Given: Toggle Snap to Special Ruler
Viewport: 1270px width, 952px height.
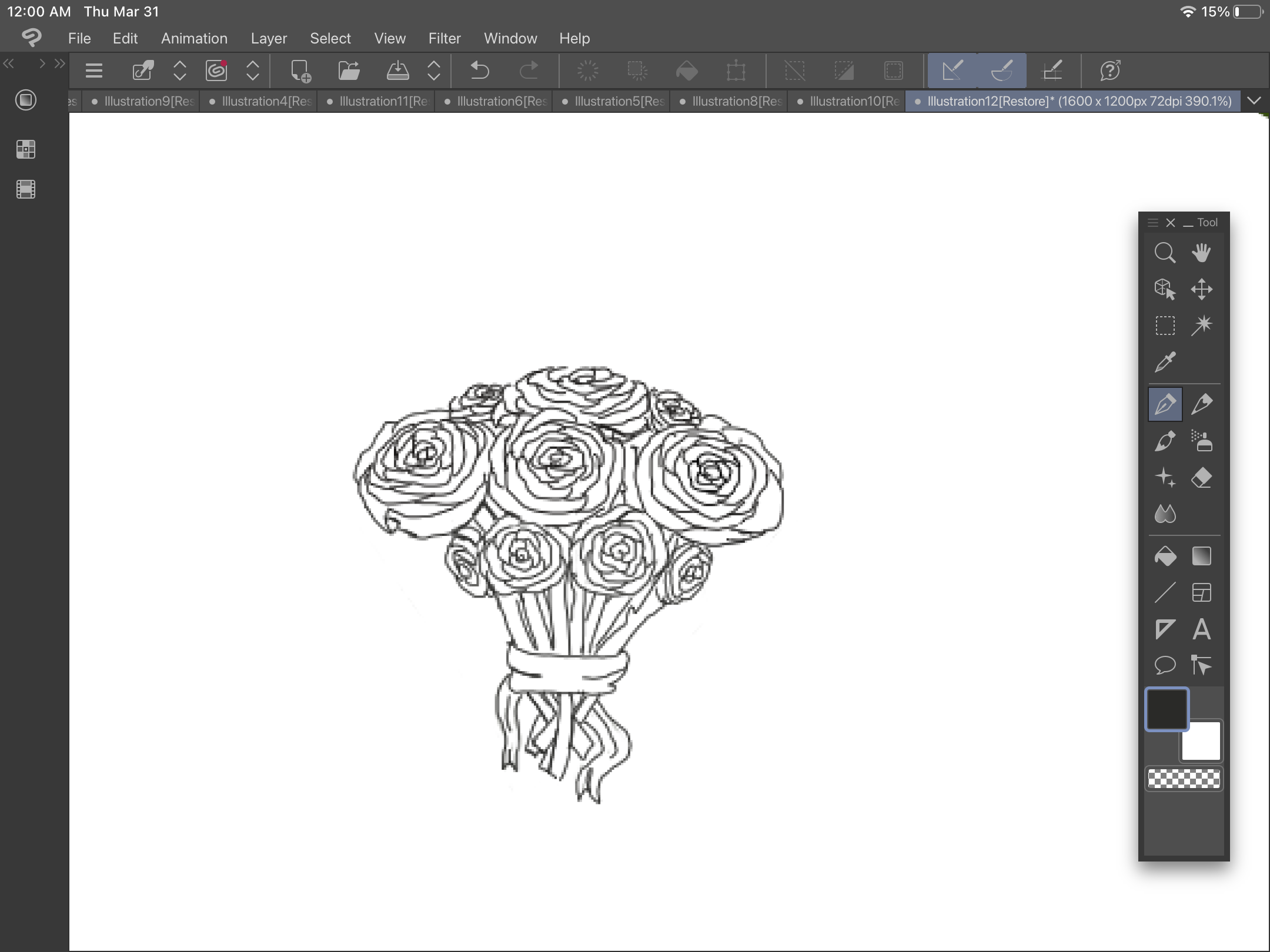Looking at the screenshot, I should [1002, 71].
